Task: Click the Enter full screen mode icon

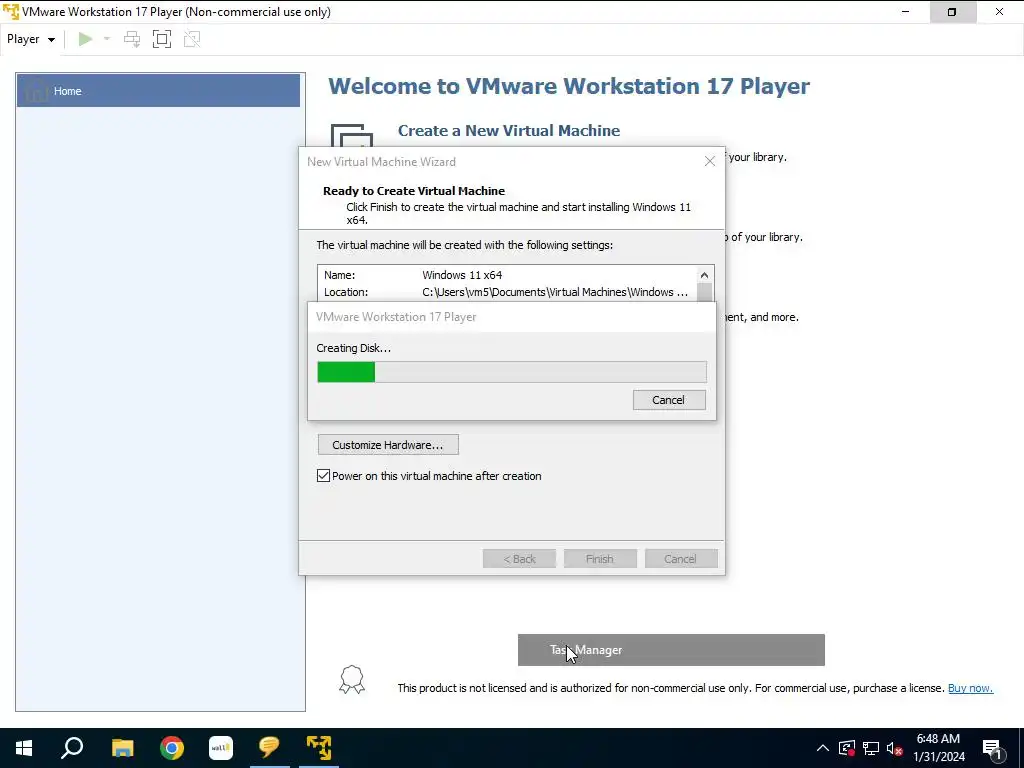Action: [x=162, y=39]
